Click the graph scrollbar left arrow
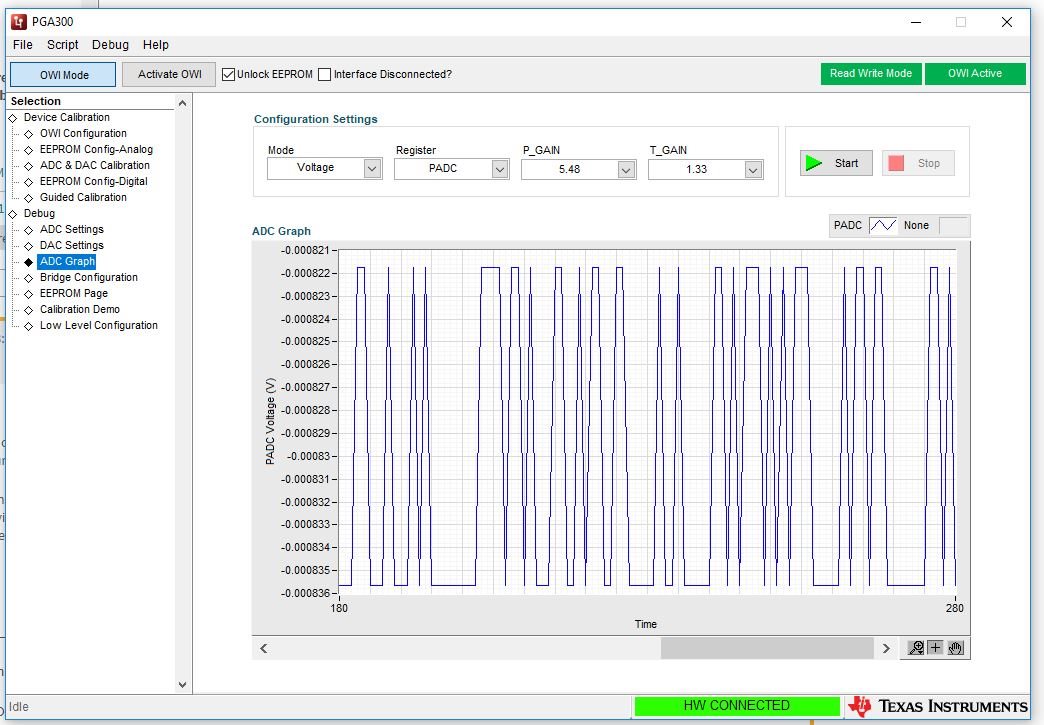This screenshot has width=1044, height=725. 264,648
